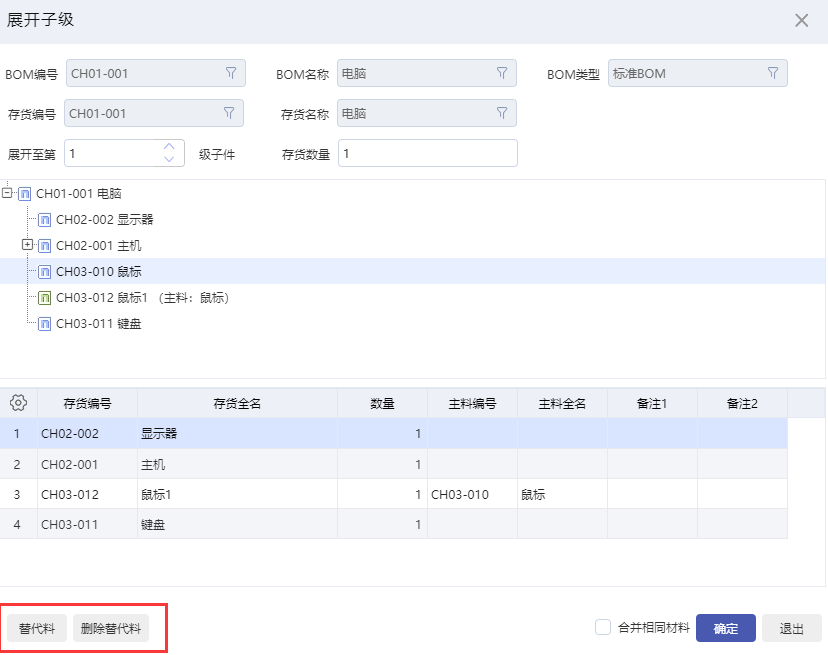
Task: Click the blue icon beside CH03-011 键盘
Action: (x=45, y=324)
